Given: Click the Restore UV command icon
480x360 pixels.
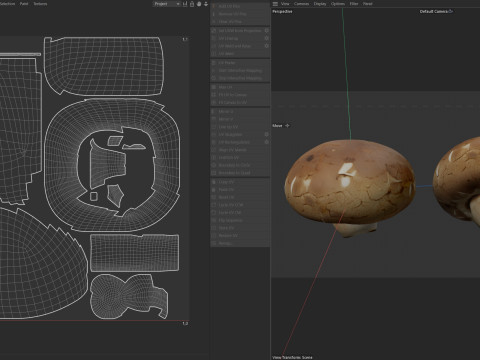Looking at the screenshot, I should click(x=214, y=236).
